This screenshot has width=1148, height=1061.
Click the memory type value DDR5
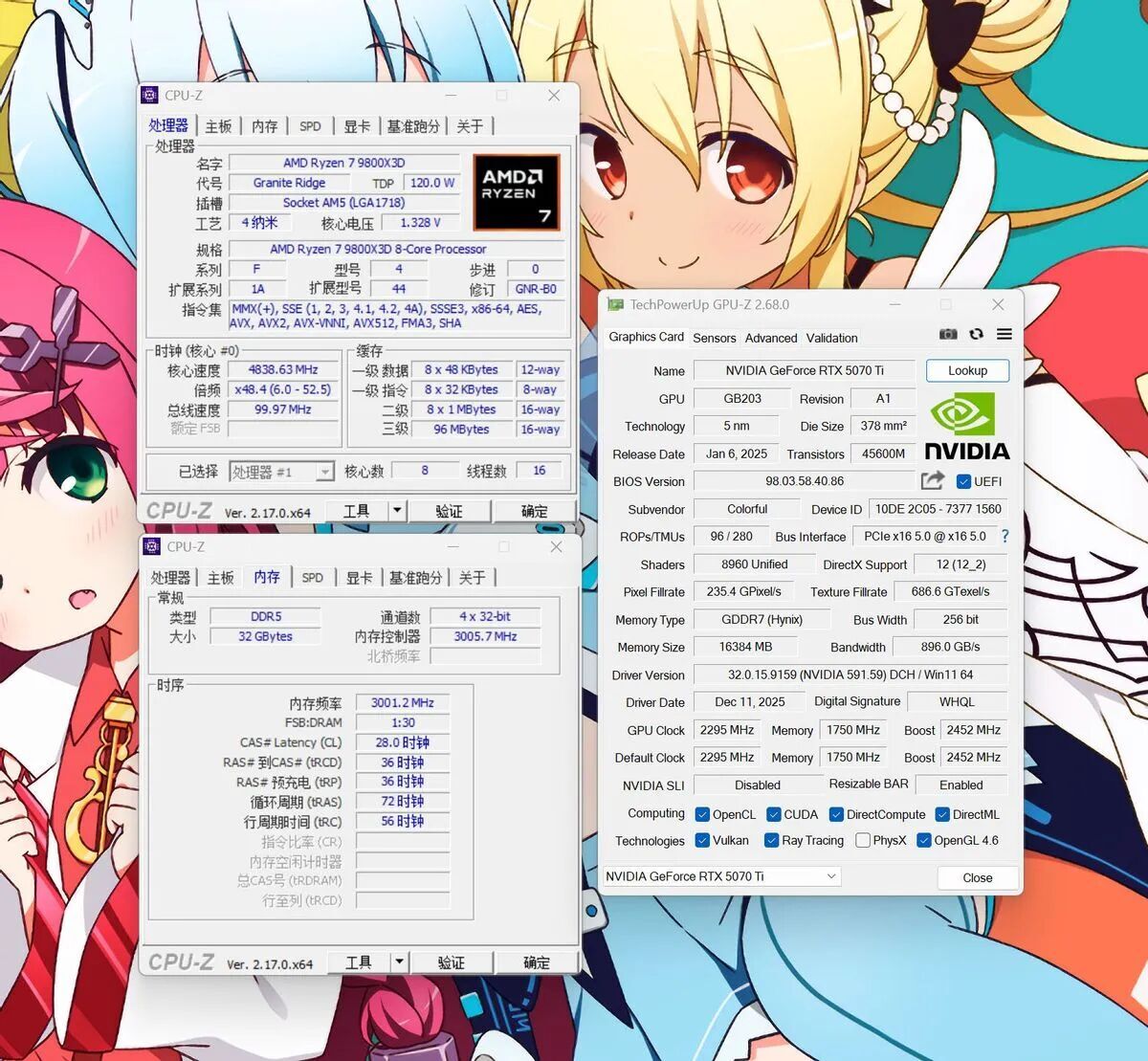pos(266,616)
